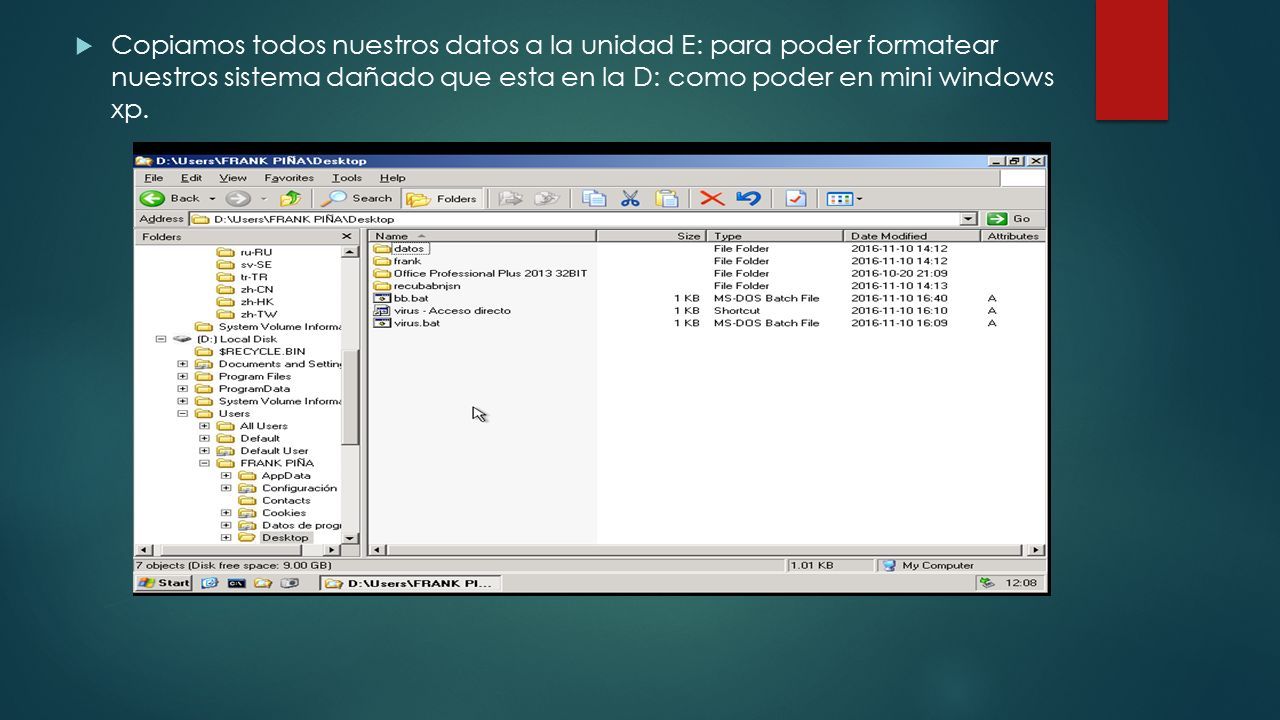This screenshot has height=720, width=1280.
Task: Sort by Attributes column header
Action: (x=1013, y=236)
